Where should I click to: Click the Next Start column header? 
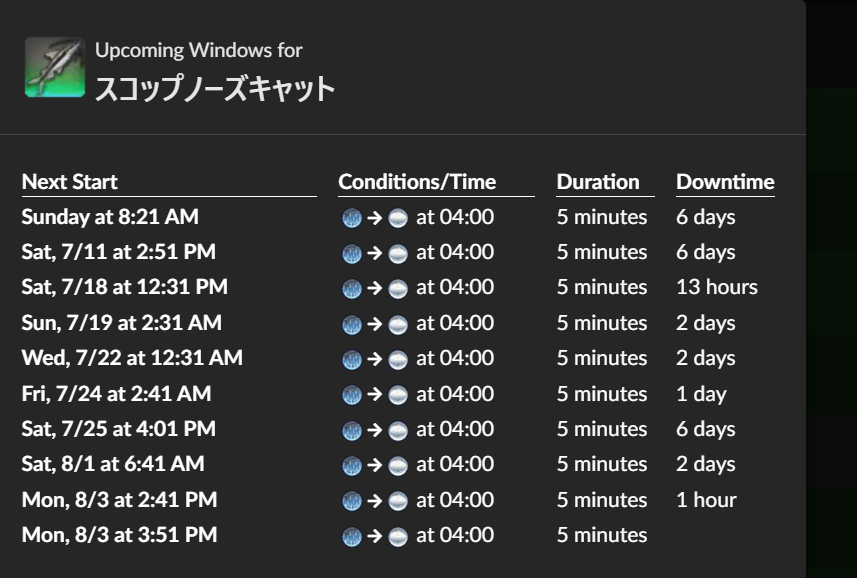click(x=69, y=182)
